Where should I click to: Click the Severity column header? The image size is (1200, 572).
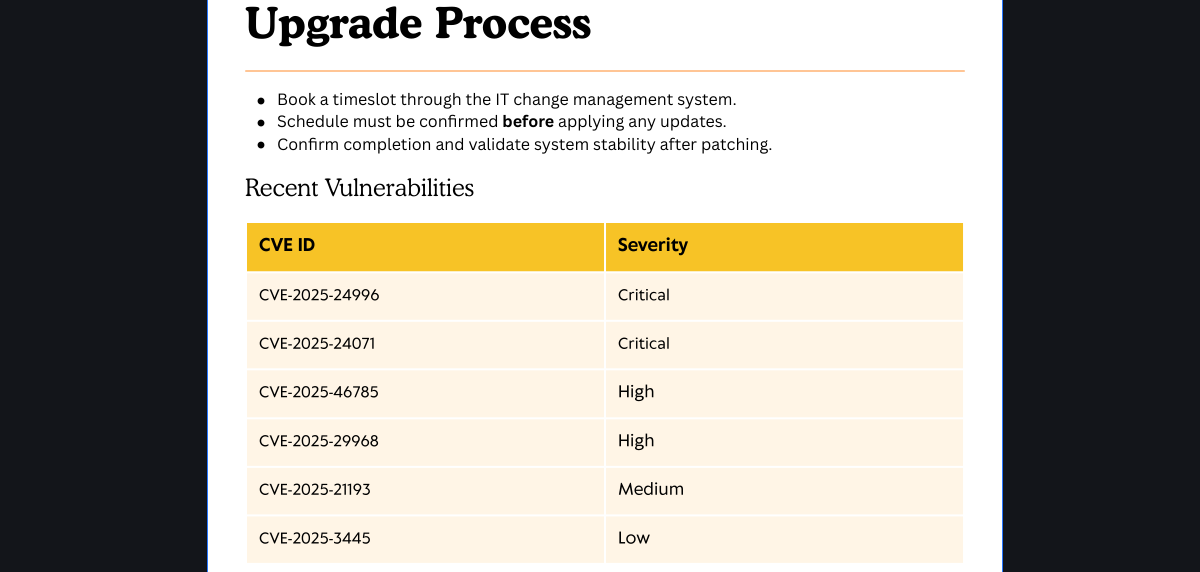[652, 245]
